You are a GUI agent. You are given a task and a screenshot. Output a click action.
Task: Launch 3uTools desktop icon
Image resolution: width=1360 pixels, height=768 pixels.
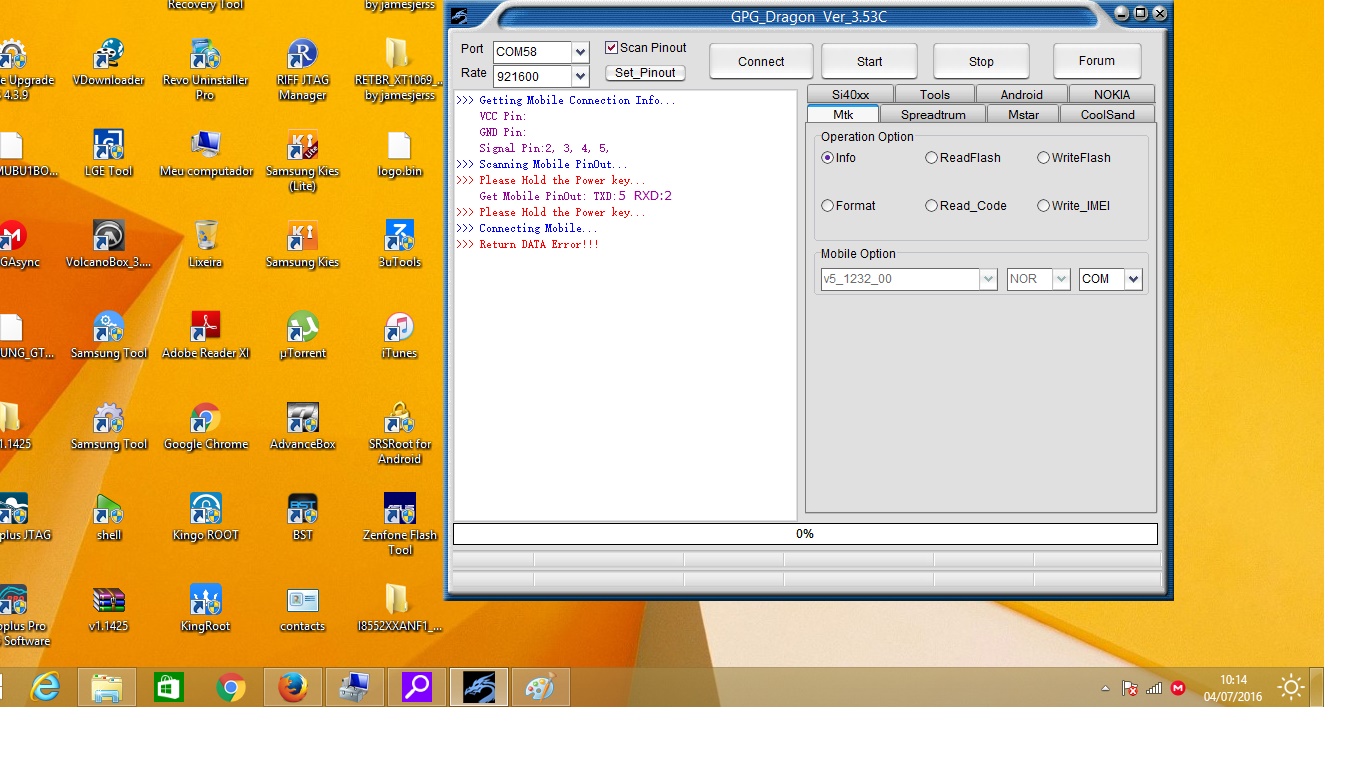(399, 244)
